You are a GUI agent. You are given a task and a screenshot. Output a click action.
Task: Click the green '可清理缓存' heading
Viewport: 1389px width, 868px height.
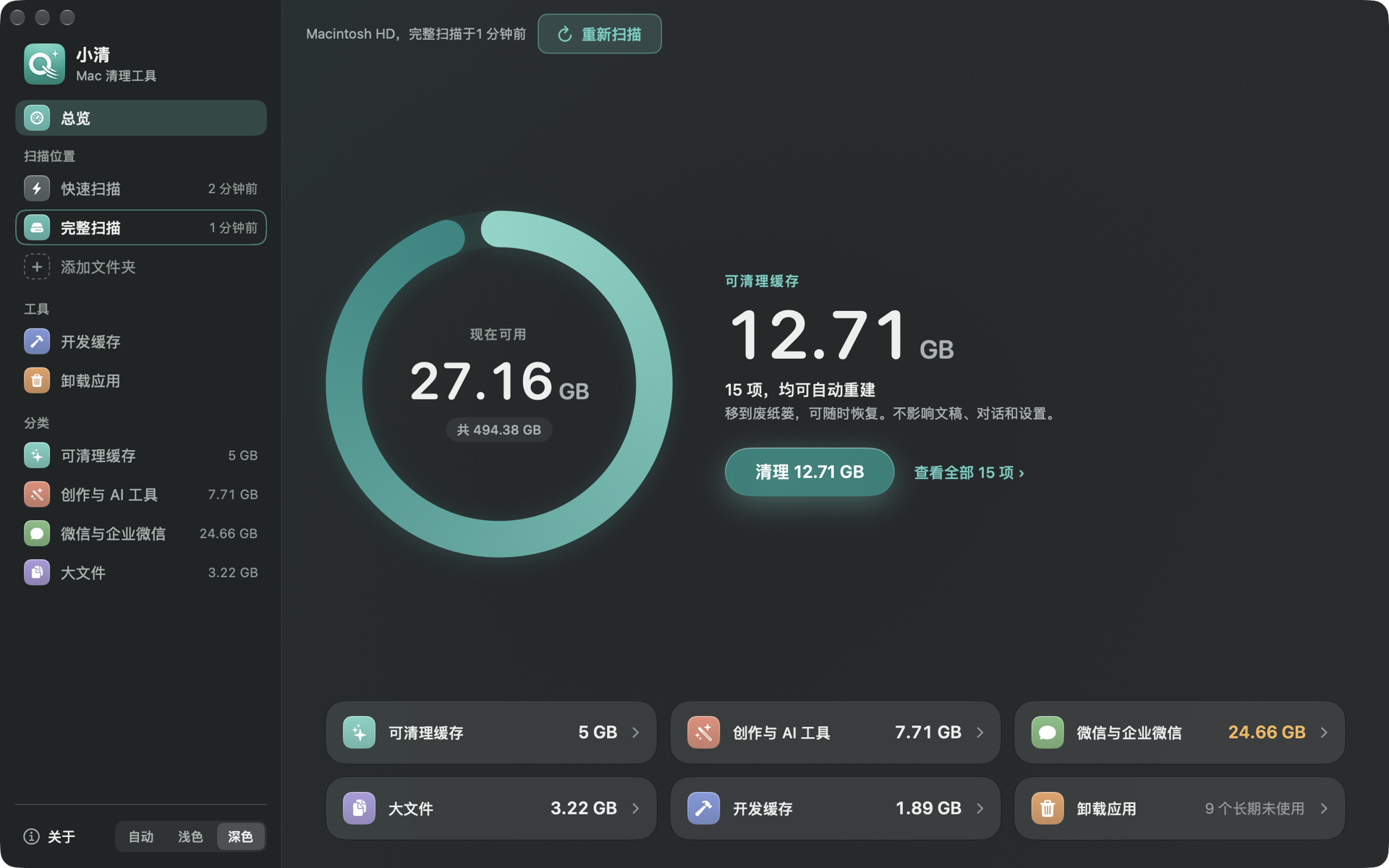(x=762, y=281)
